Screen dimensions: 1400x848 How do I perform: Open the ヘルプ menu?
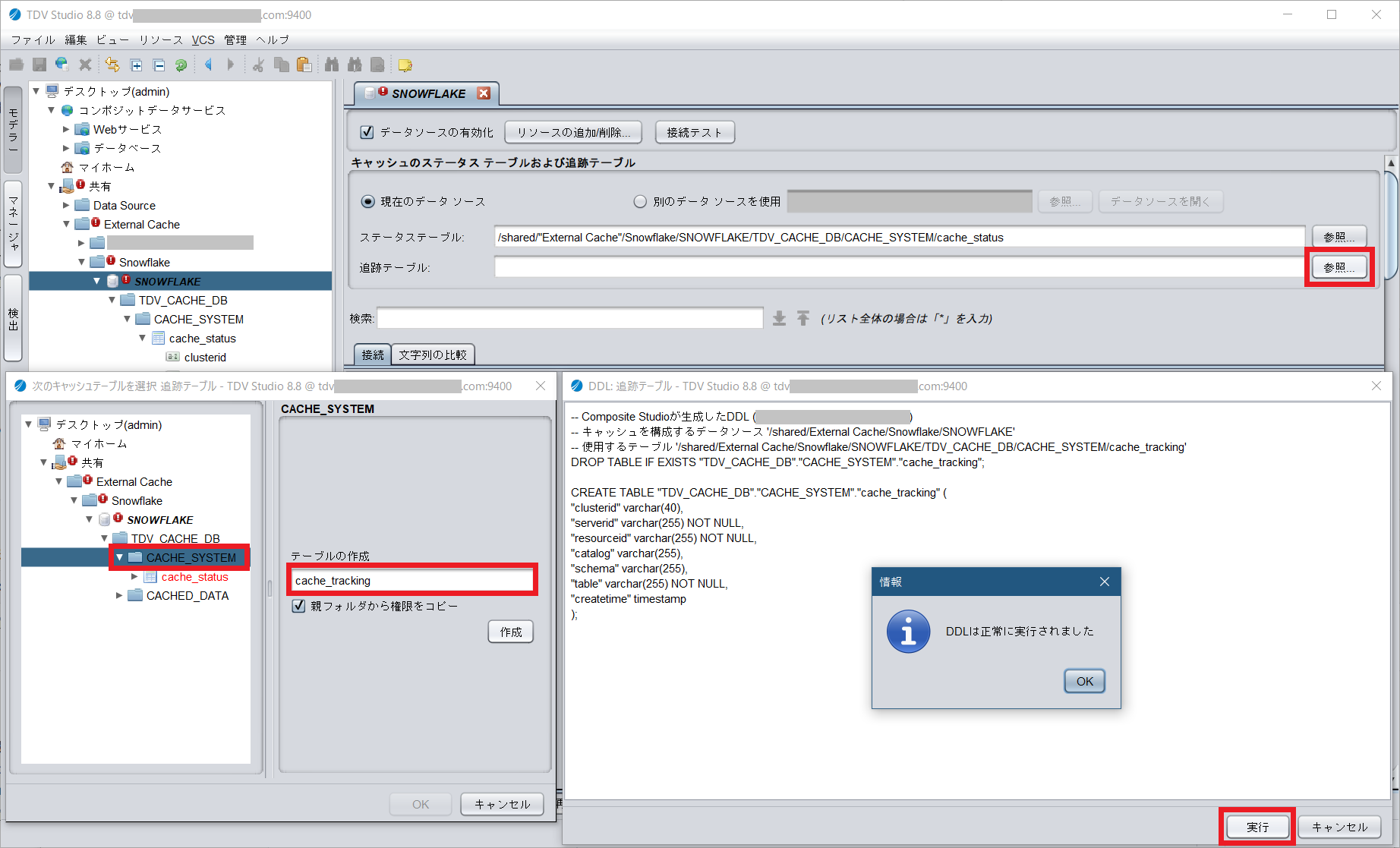[x=273, y=39]
